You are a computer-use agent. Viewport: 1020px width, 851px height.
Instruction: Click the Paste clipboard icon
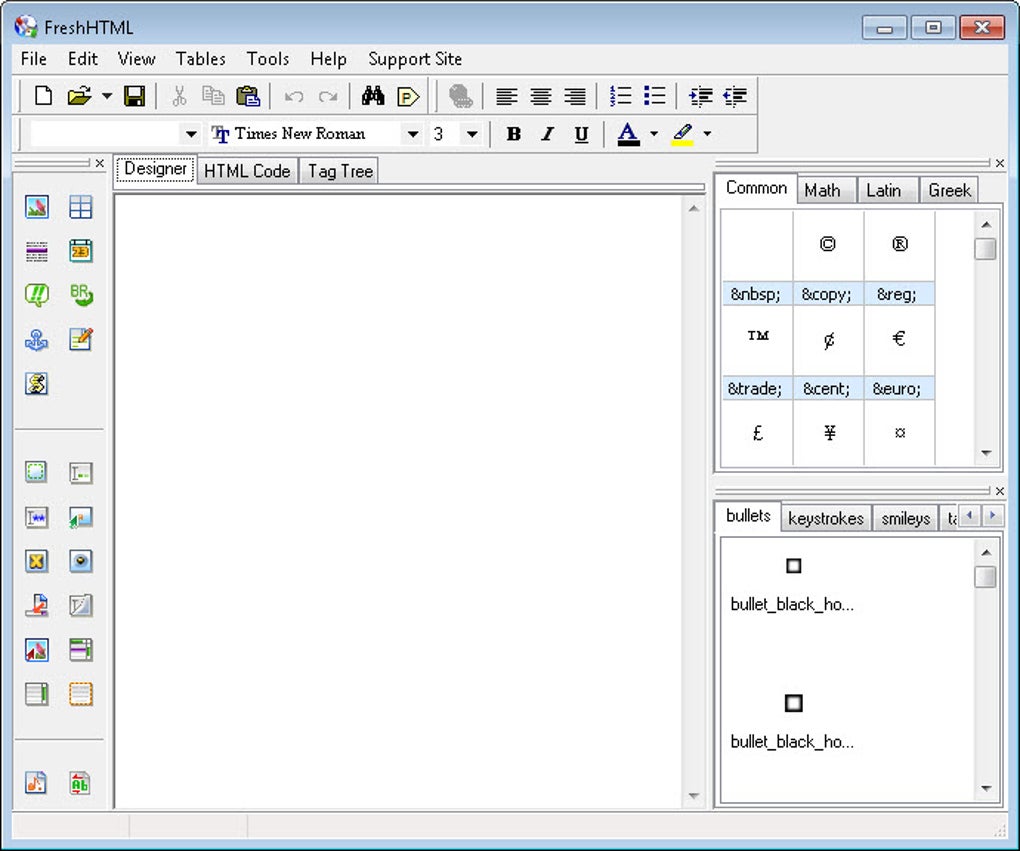click(248, 96)
